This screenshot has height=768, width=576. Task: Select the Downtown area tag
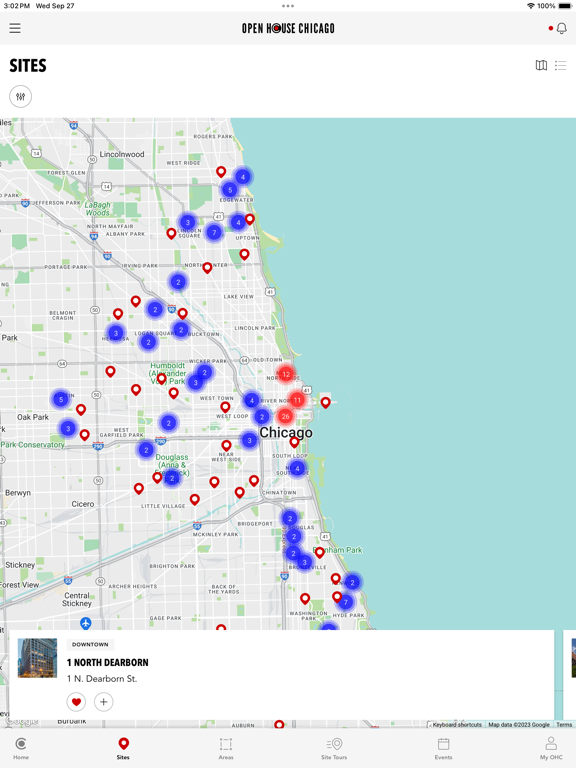pos(90,645)
